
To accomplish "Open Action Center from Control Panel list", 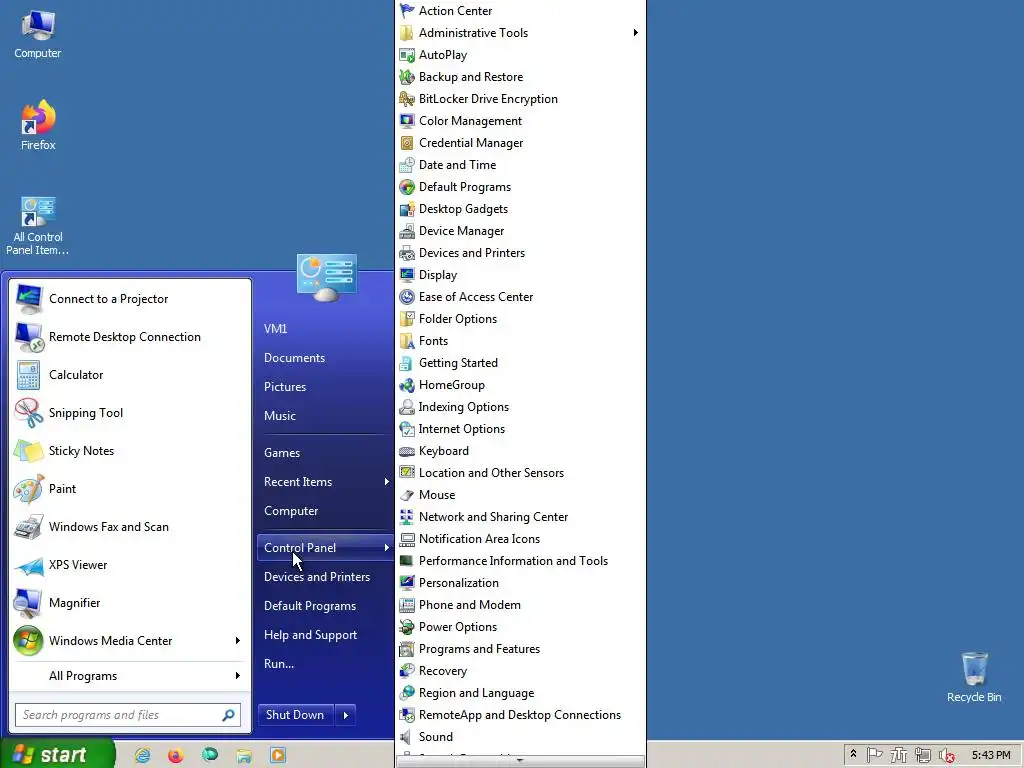I will 455,10.
